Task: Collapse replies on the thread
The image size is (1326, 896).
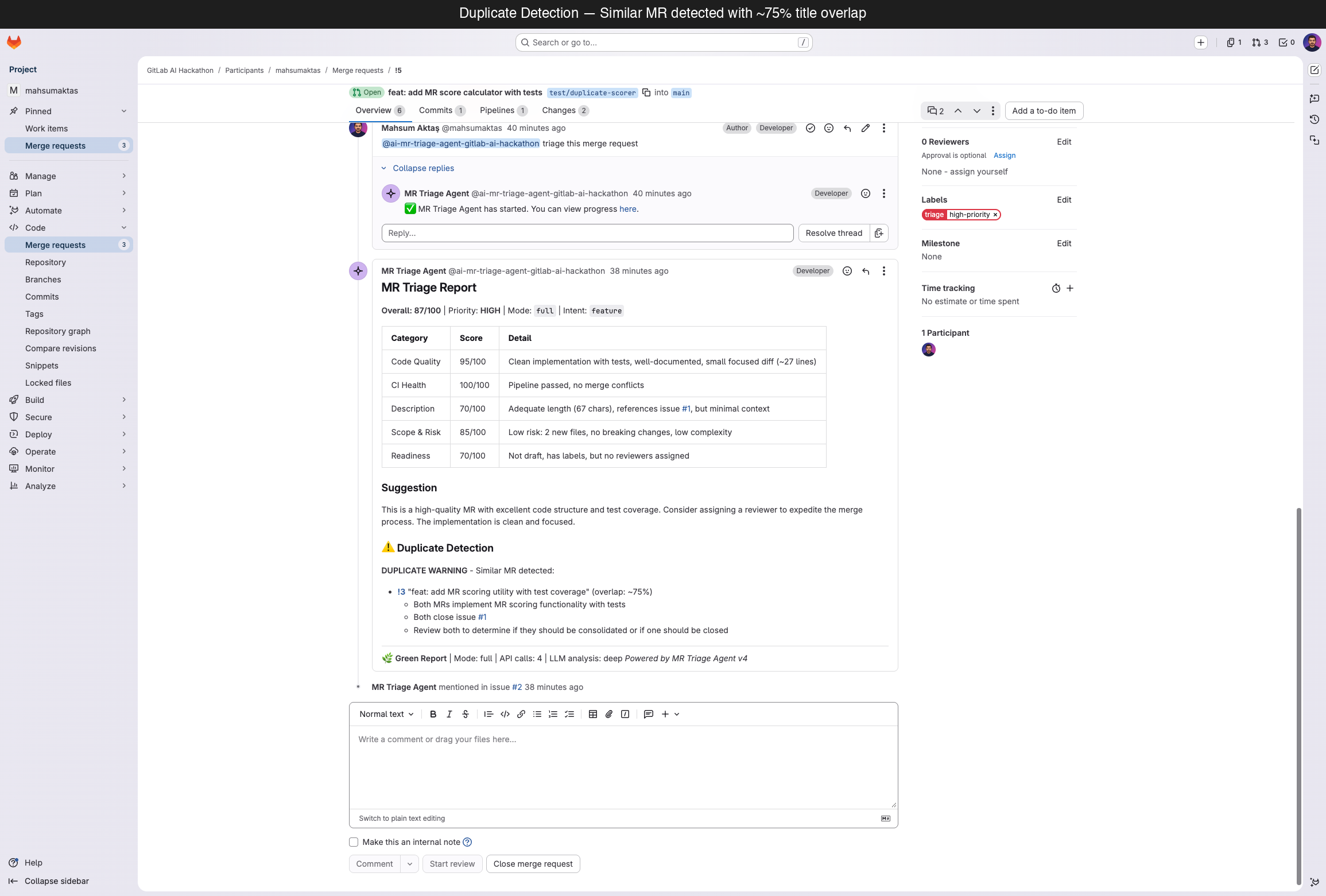Action: pos(423,168)
